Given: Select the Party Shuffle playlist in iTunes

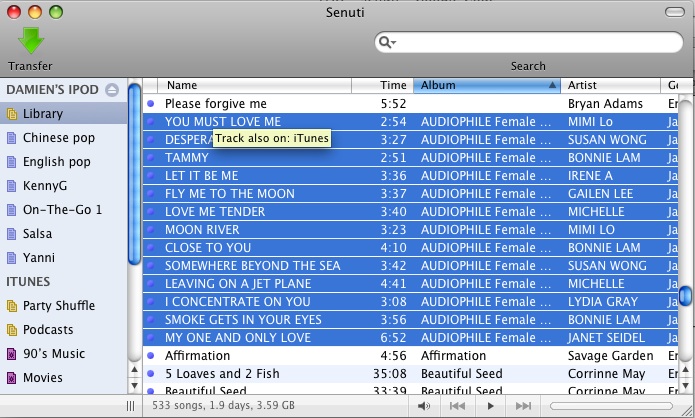Looking at the screenshot, I should [x=59, y=306].
